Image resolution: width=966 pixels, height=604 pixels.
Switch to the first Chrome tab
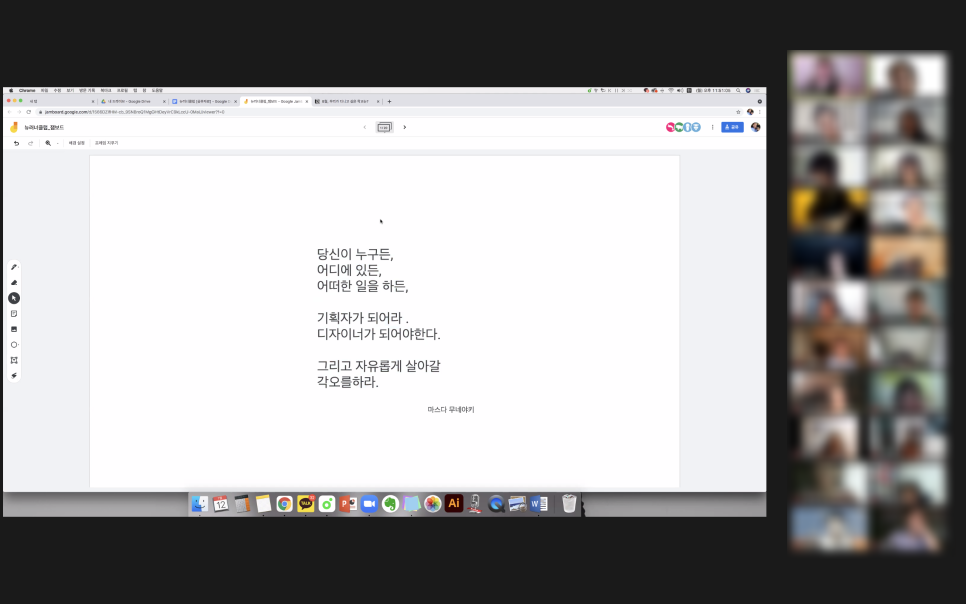[60, 101]
